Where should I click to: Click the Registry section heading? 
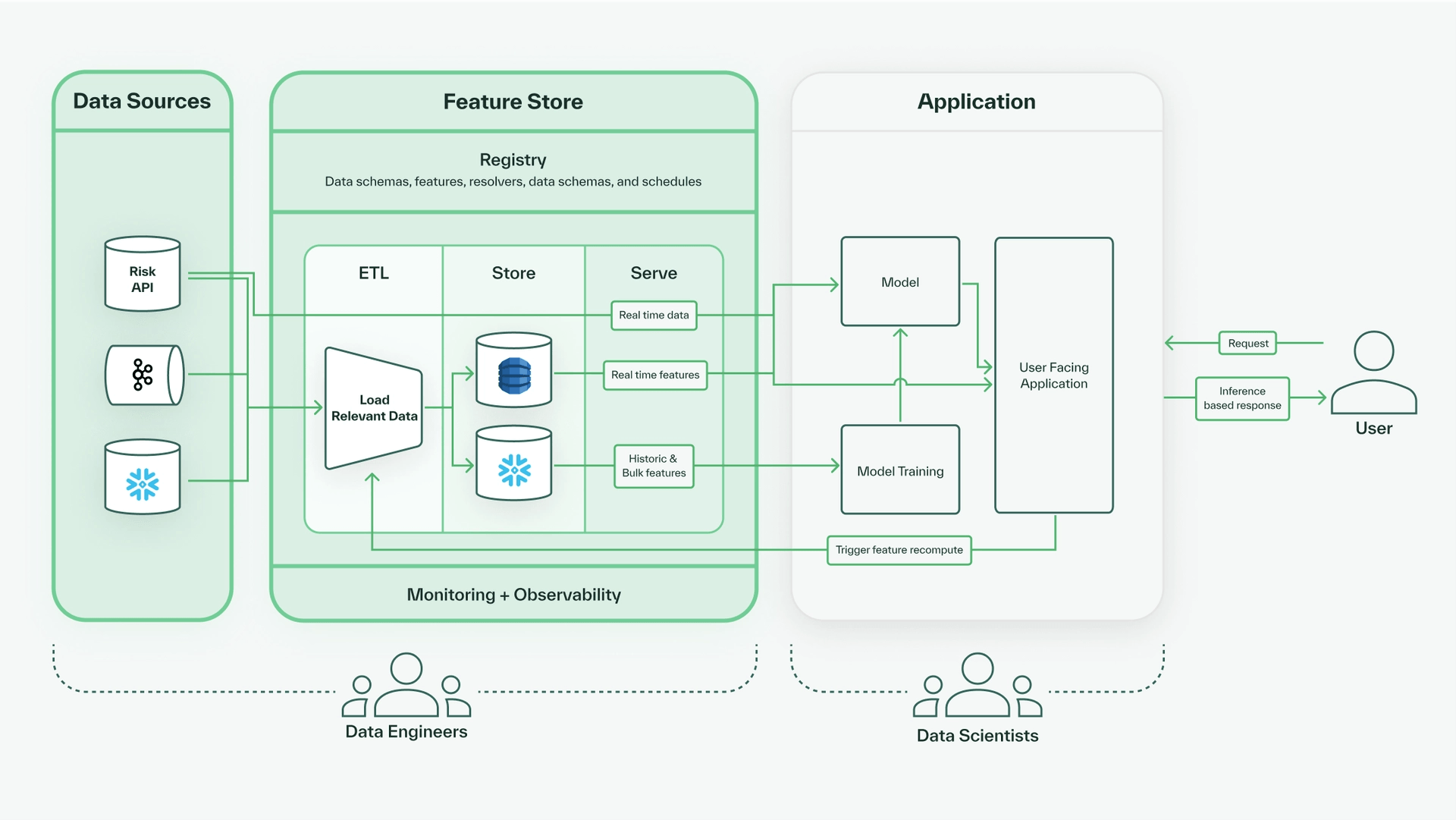[513, 160]
